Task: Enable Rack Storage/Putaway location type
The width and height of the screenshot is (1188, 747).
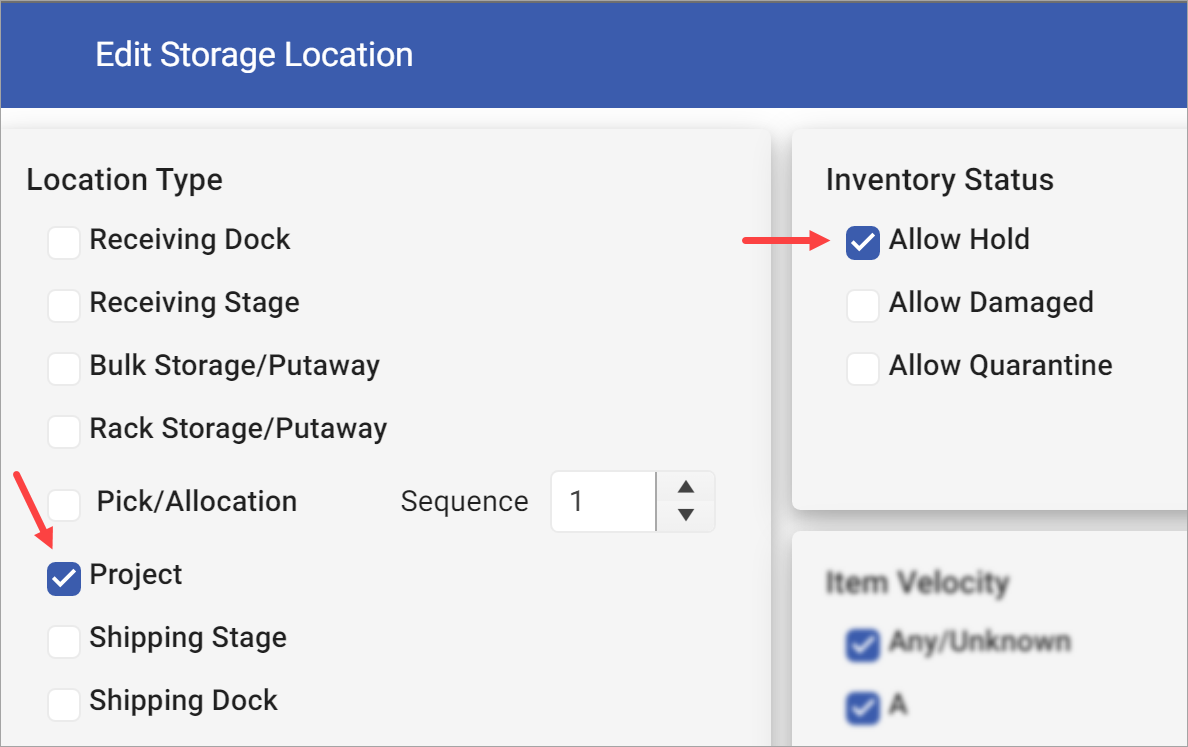Action: tap(63, 431)
